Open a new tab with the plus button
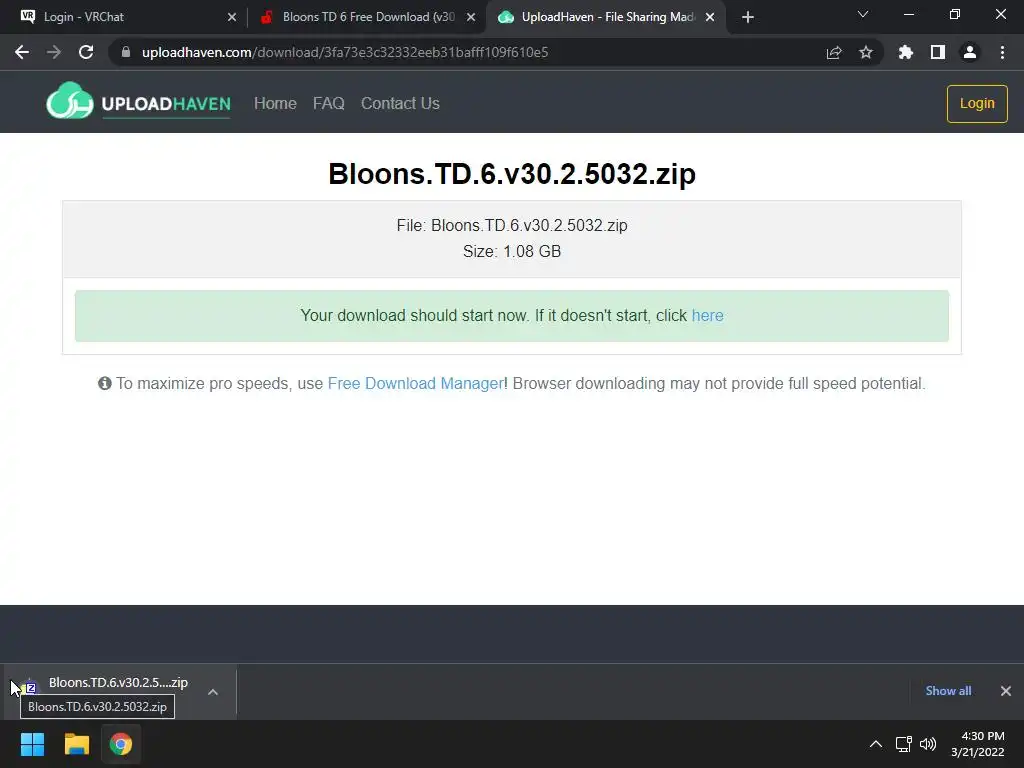Screen dimensions: 1024x768 click(x=748, y=17)
